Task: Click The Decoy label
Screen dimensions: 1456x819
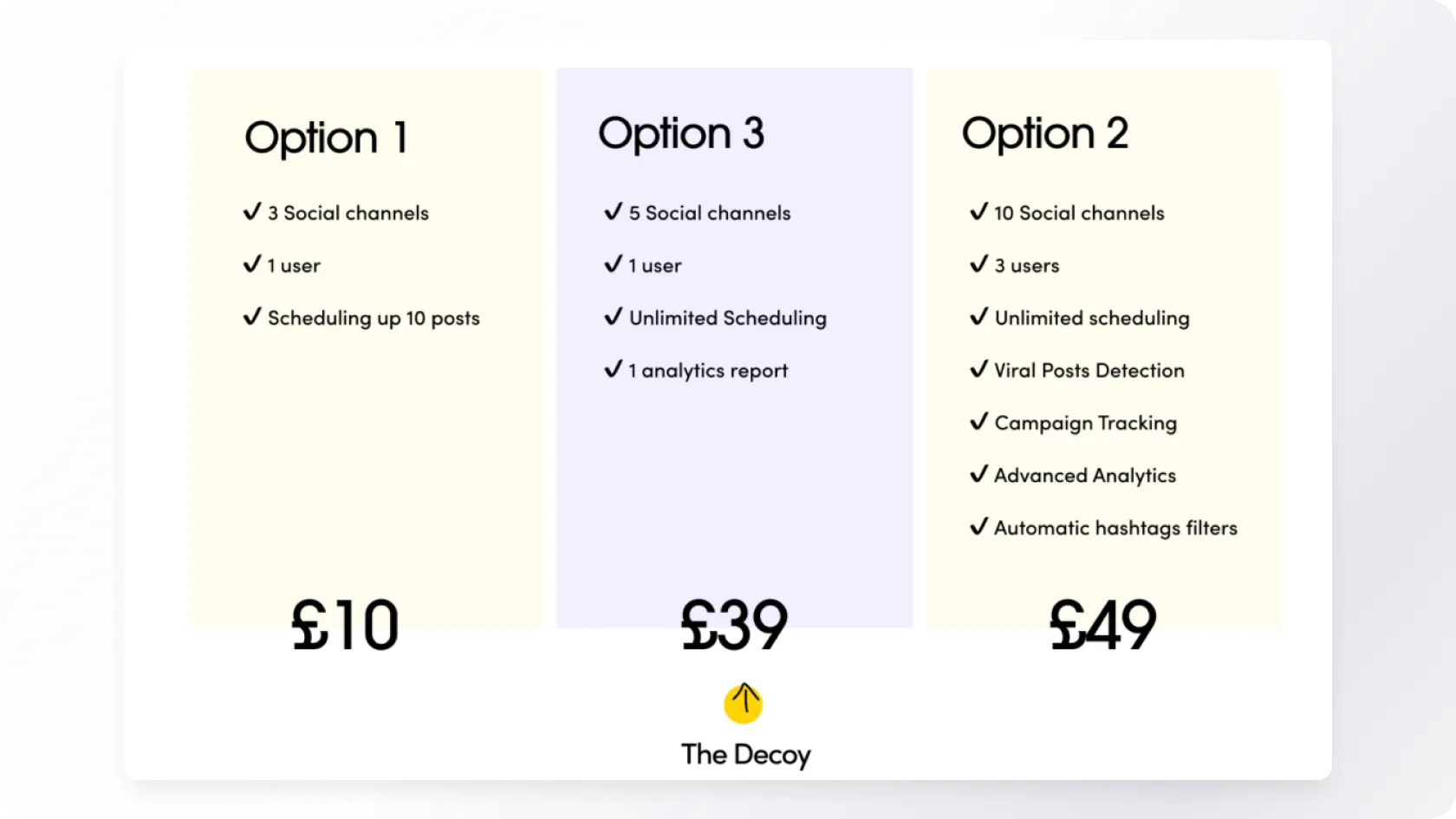Action: pos(745,755)
